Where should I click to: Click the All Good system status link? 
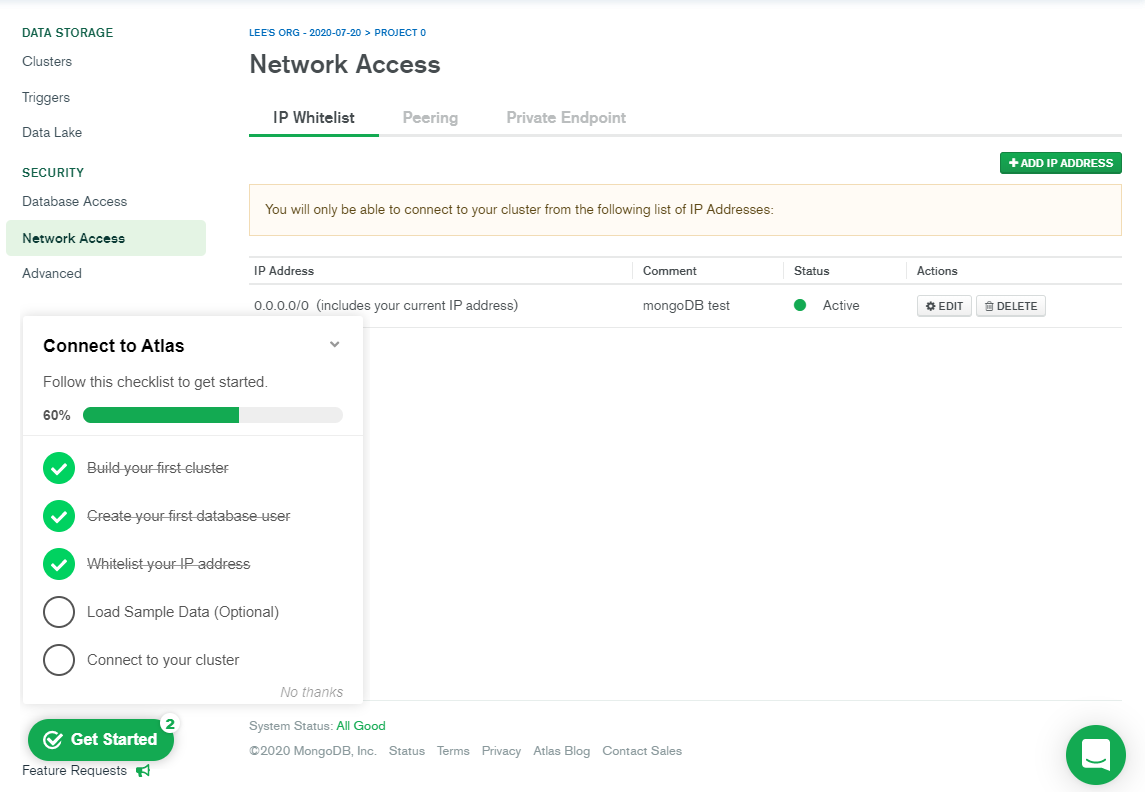click(361, 726)
